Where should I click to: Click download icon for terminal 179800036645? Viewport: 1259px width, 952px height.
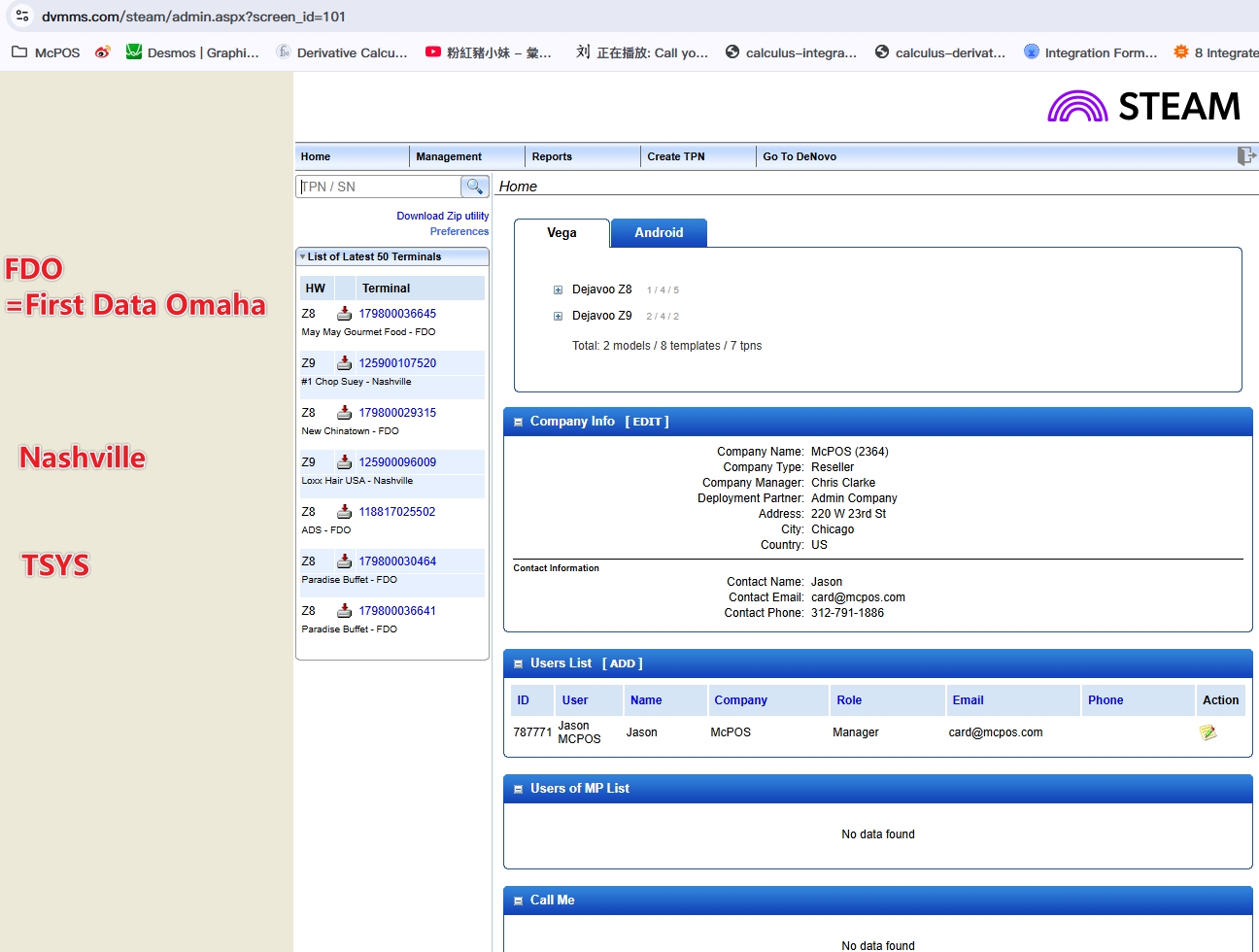tap(344, 314)
